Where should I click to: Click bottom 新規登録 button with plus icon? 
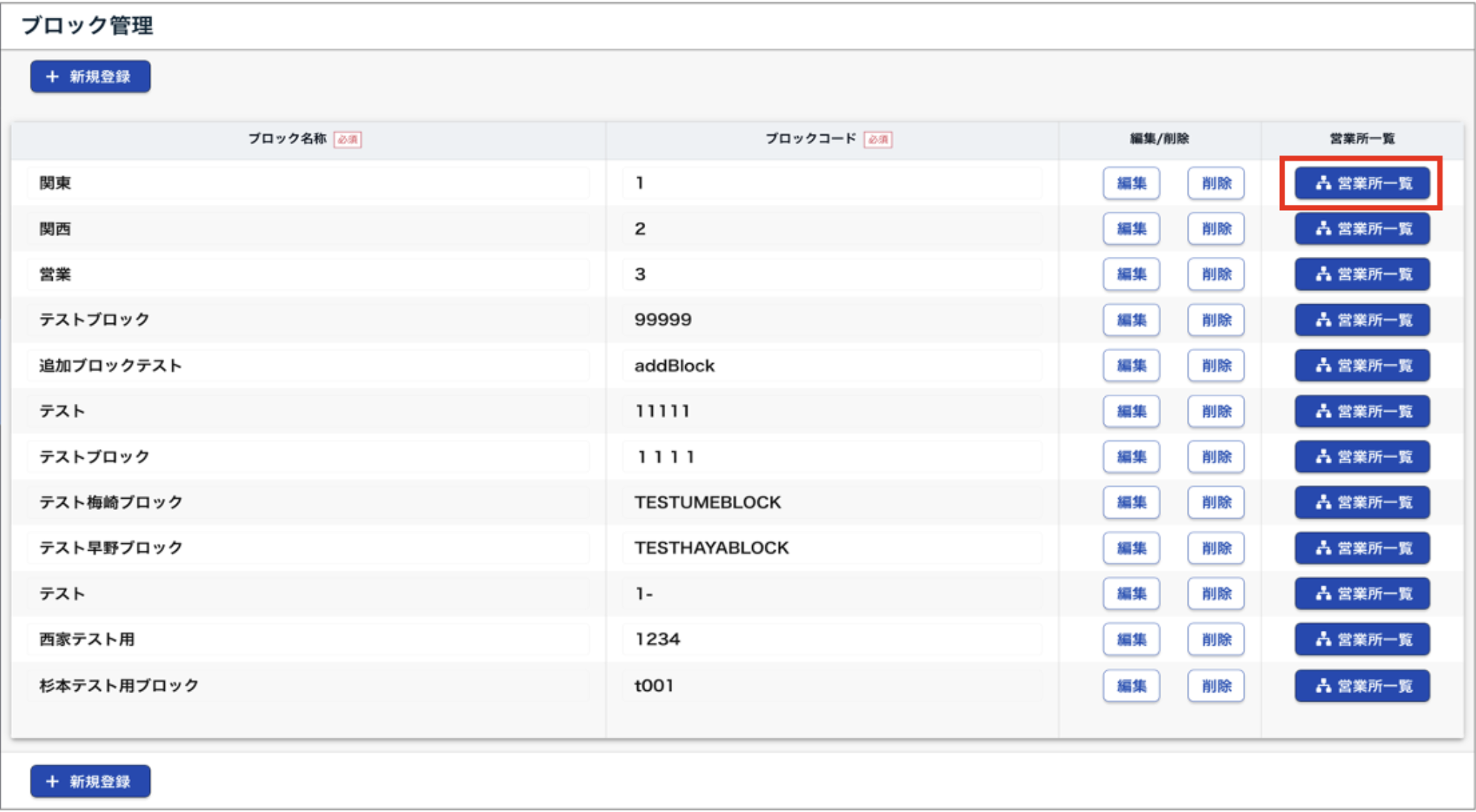click(x=90, y=782)
